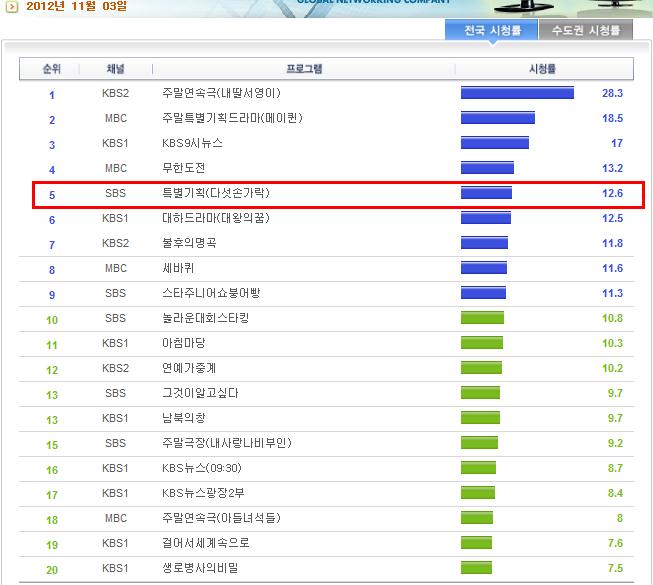Select the 놀라운대회스타킹 program name
The image size is (653, 585).
pyautogui.click(x=205, y=318)
